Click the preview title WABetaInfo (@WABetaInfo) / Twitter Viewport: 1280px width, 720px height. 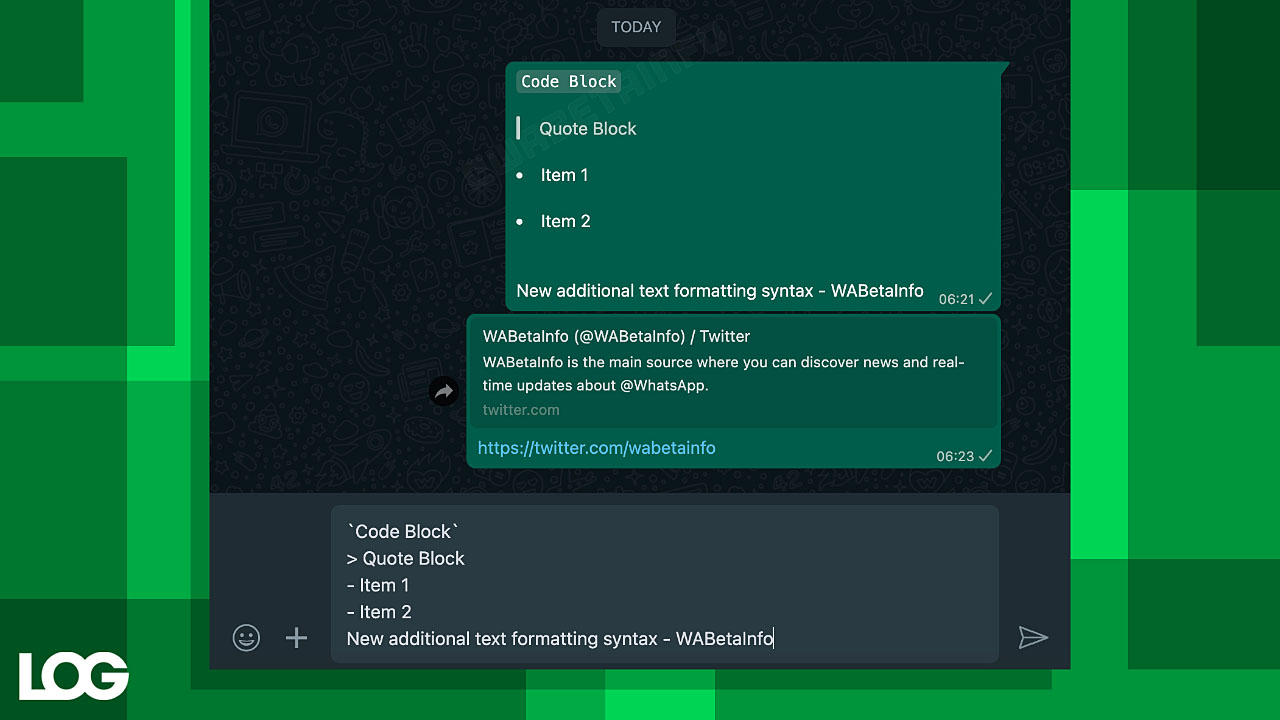[x=616, y=336]
